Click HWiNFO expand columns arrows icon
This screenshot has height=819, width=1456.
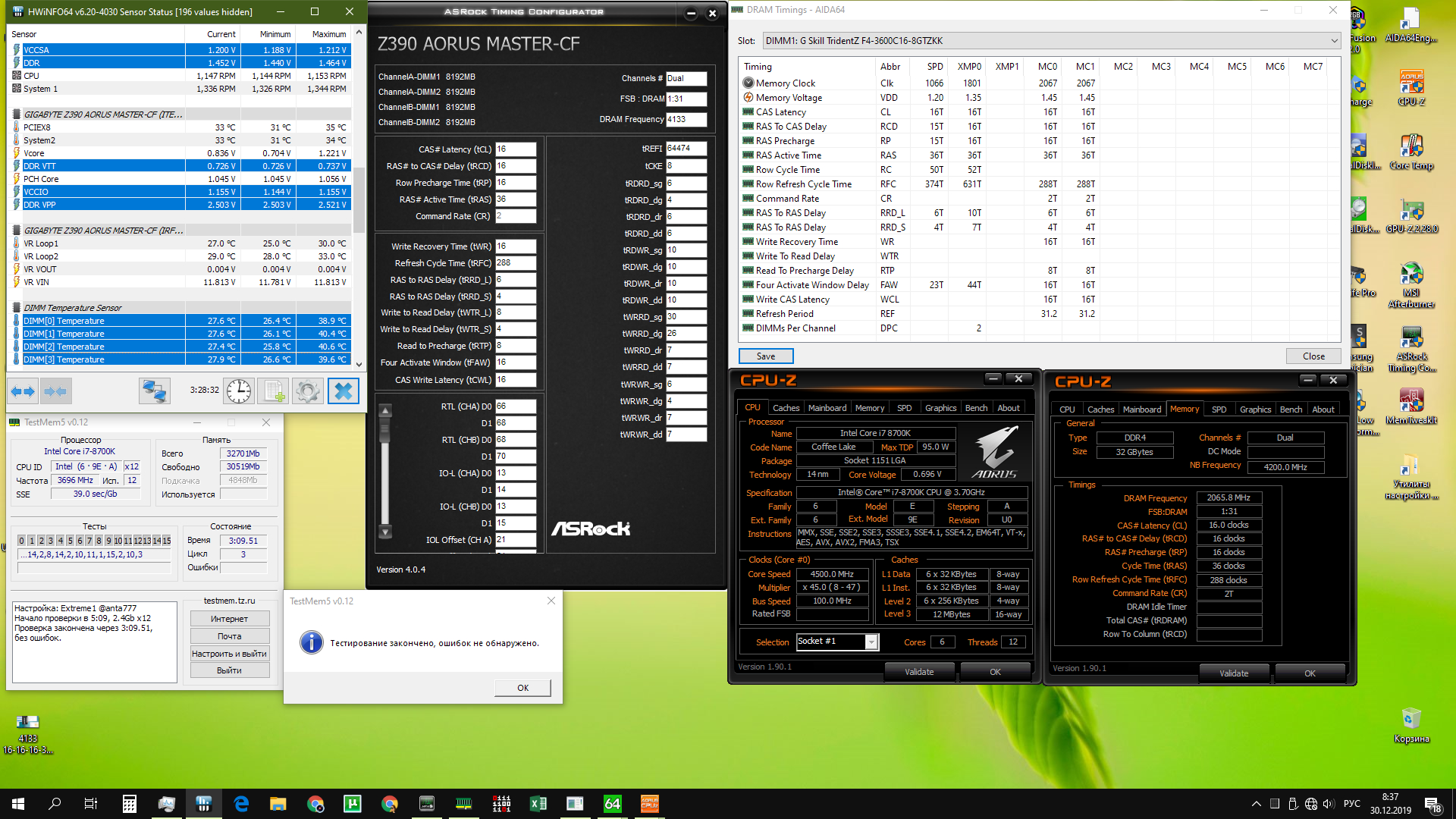pos(22,391)
